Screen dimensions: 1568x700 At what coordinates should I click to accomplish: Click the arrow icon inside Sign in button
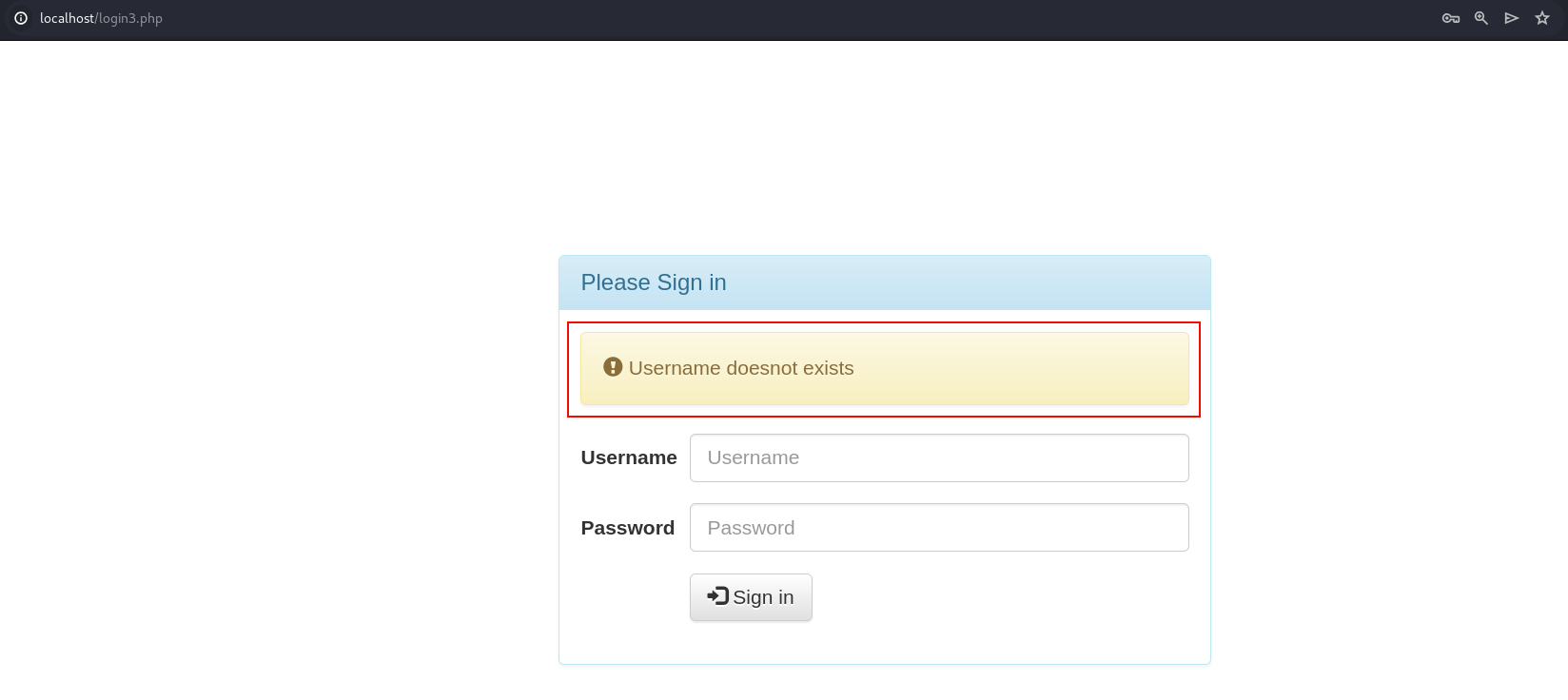tap(717, 595)
